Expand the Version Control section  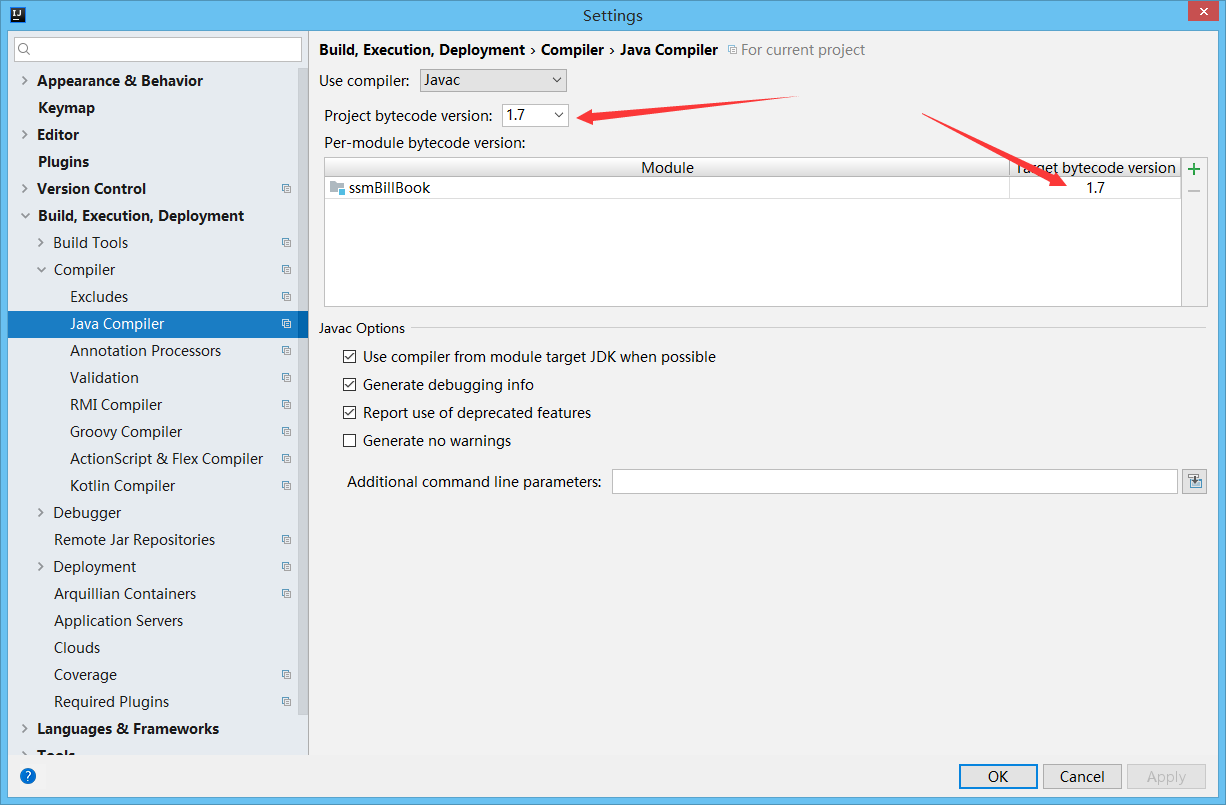(24, 189)
